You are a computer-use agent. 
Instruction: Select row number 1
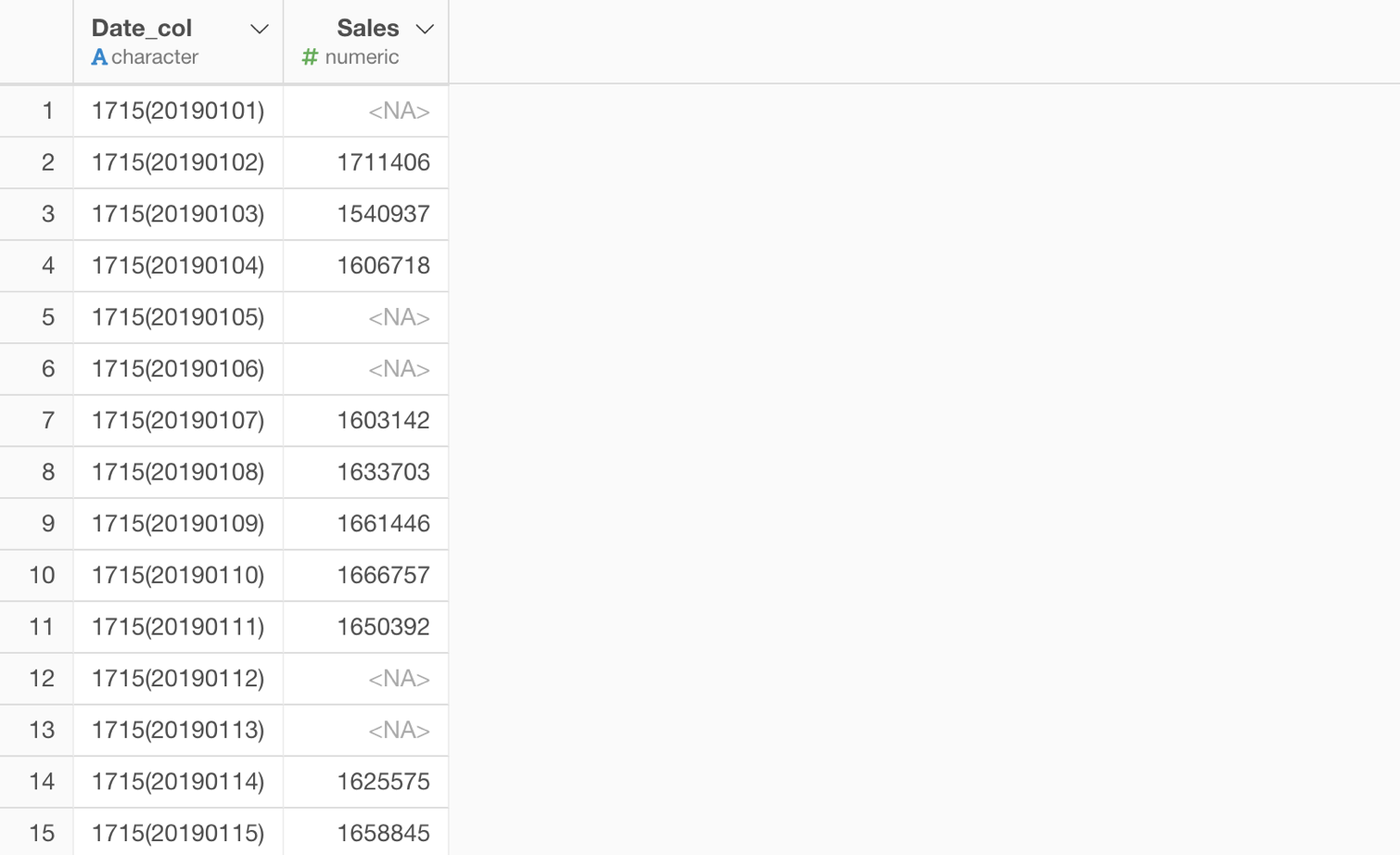(47, 111)
